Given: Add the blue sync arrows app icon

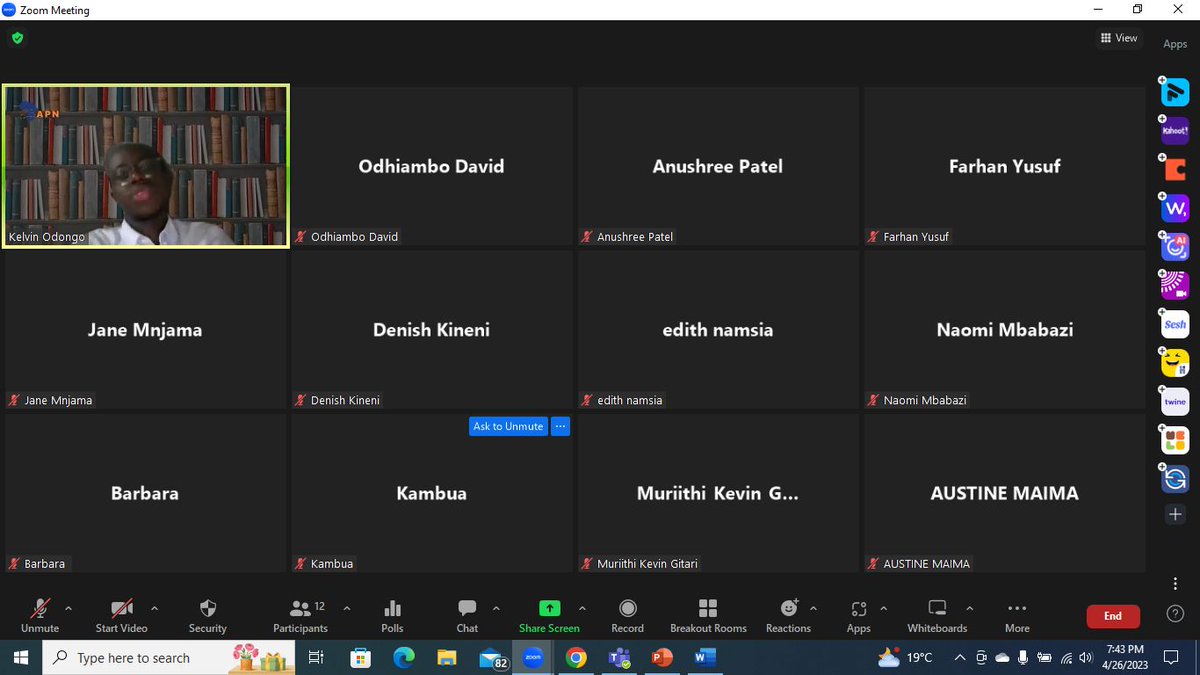Looking at the screenshot, I should pos(1175,479).
